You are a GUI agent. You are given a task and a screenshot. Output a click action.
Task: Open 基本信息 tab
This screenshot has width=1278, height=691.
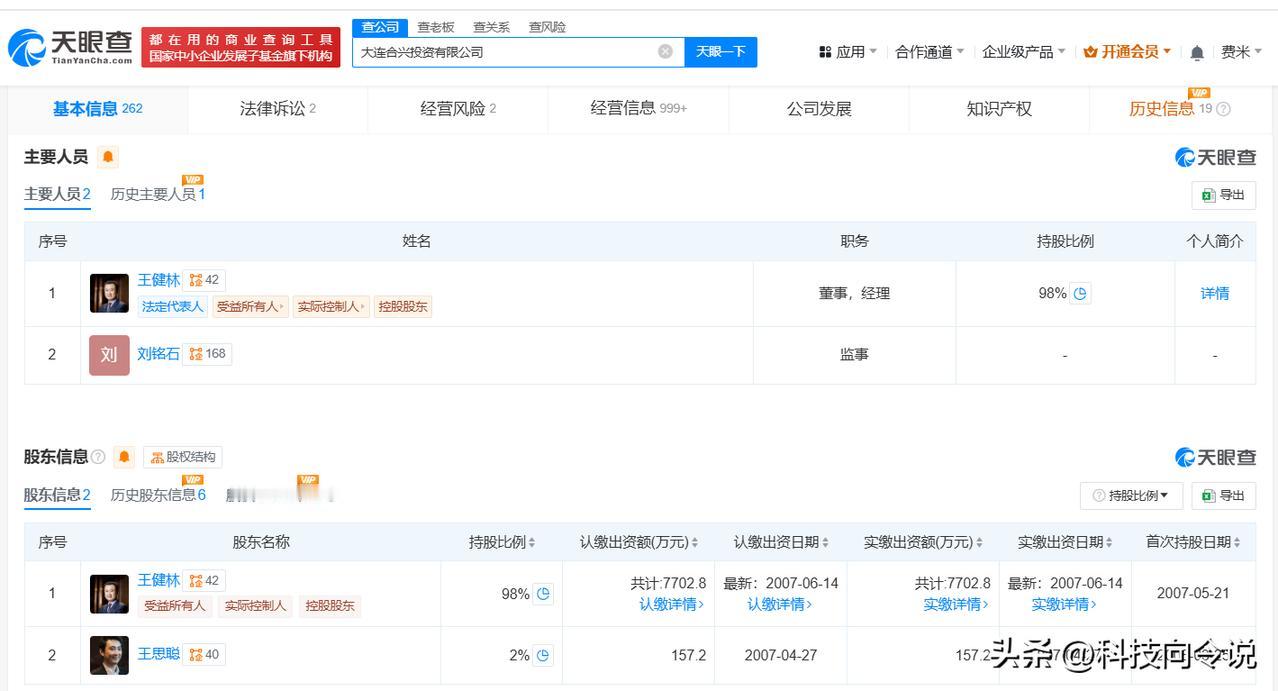(98, 109)
